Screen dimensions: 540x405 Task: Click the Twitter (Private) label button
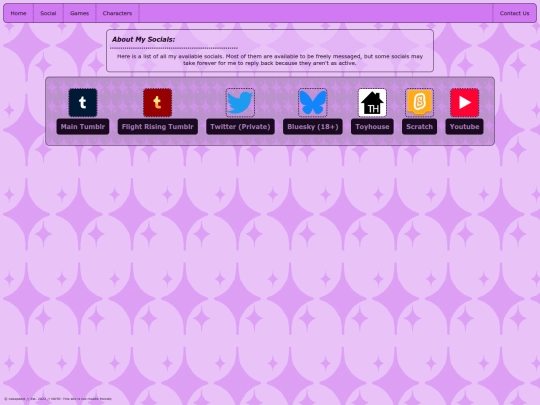click(240, 127)
